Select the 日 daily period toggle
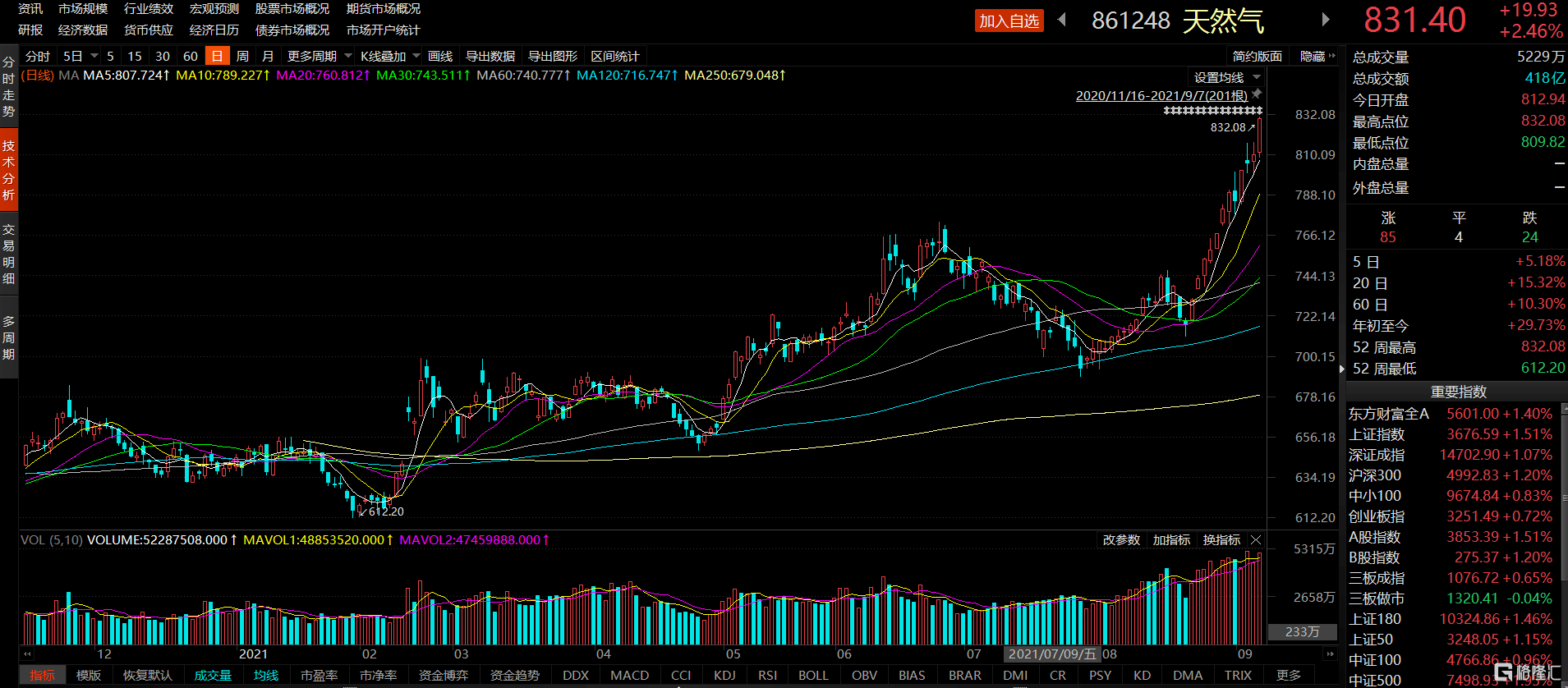Image resolution: width=1568 pixels, height=688 pixels. (217, 56)
